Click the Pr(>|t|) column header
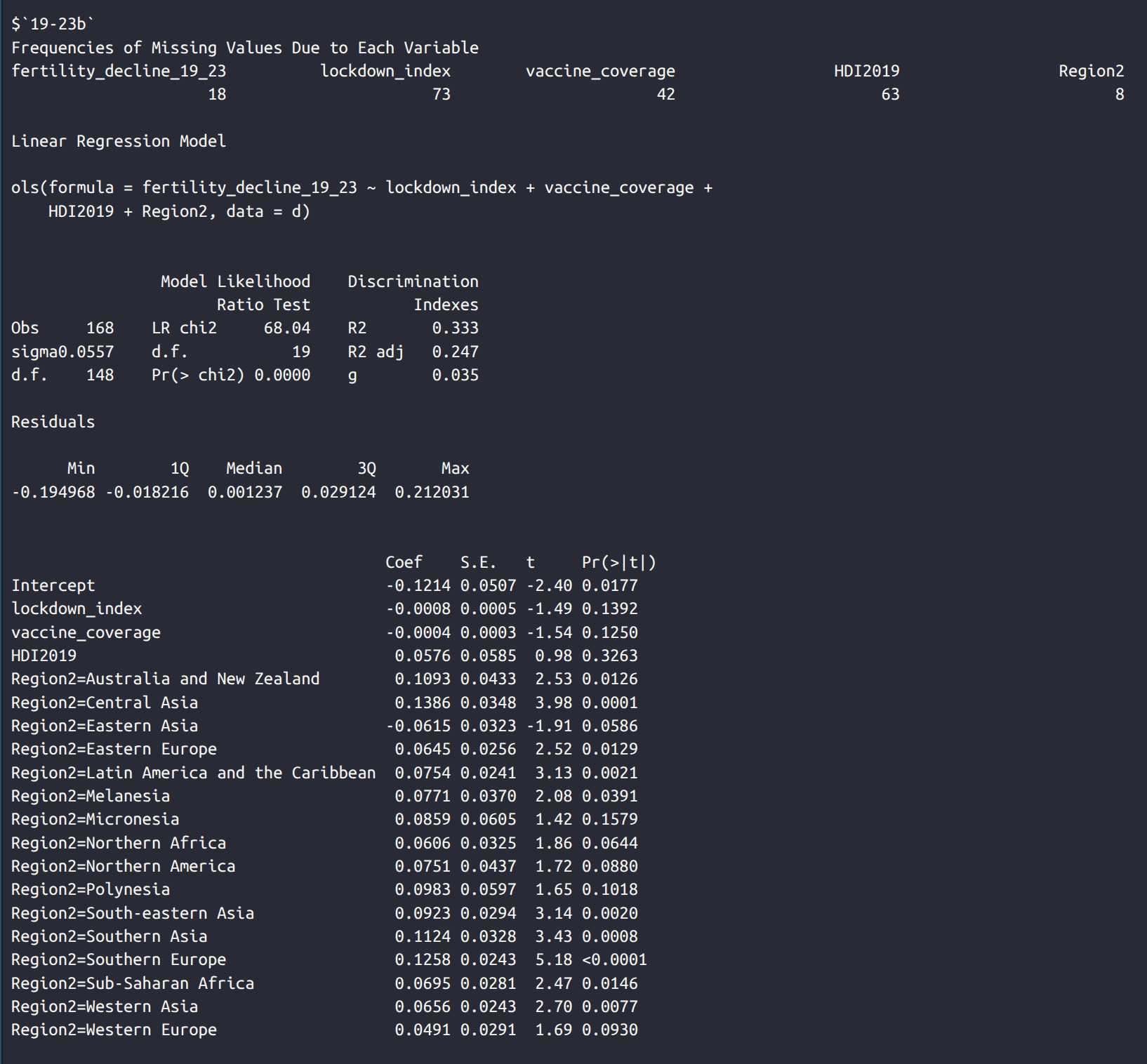 [618, 562]
